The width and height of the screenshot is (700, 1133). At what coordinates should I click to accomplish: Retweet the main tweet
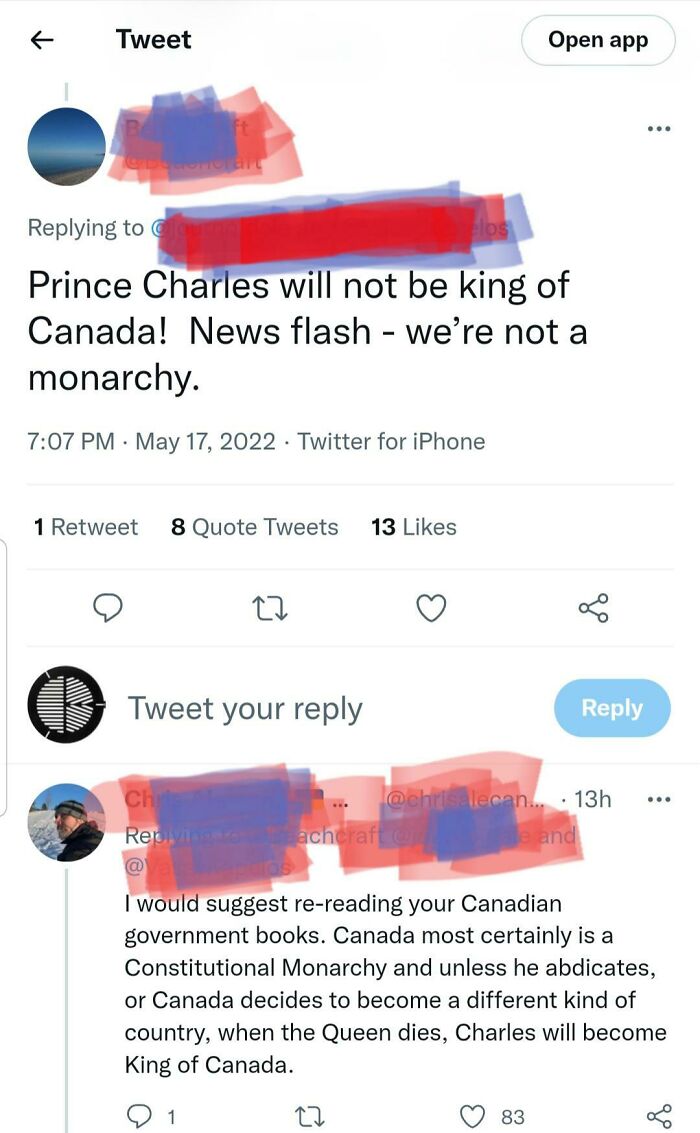(269, 609)
